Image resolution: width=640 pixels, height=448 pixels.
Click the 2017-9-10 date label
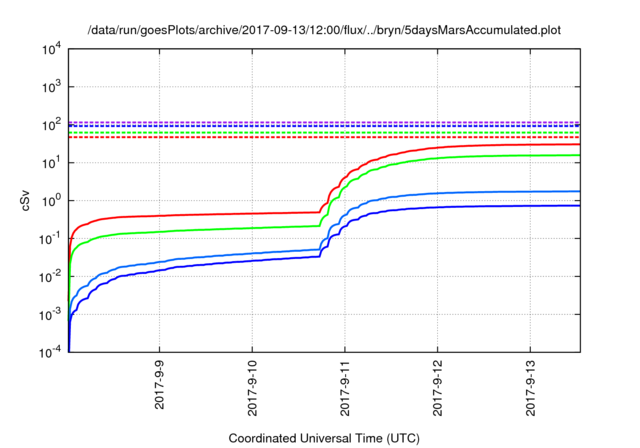[x=252, y=388]
